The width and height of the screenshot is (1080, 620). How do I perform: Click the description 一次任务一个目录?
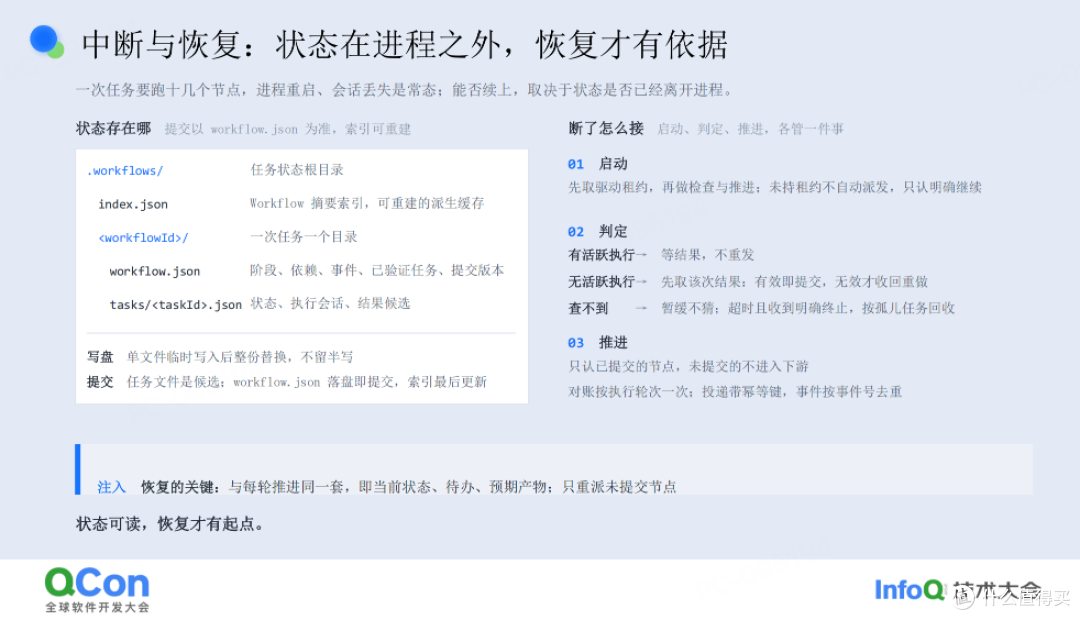click(304, 237)
